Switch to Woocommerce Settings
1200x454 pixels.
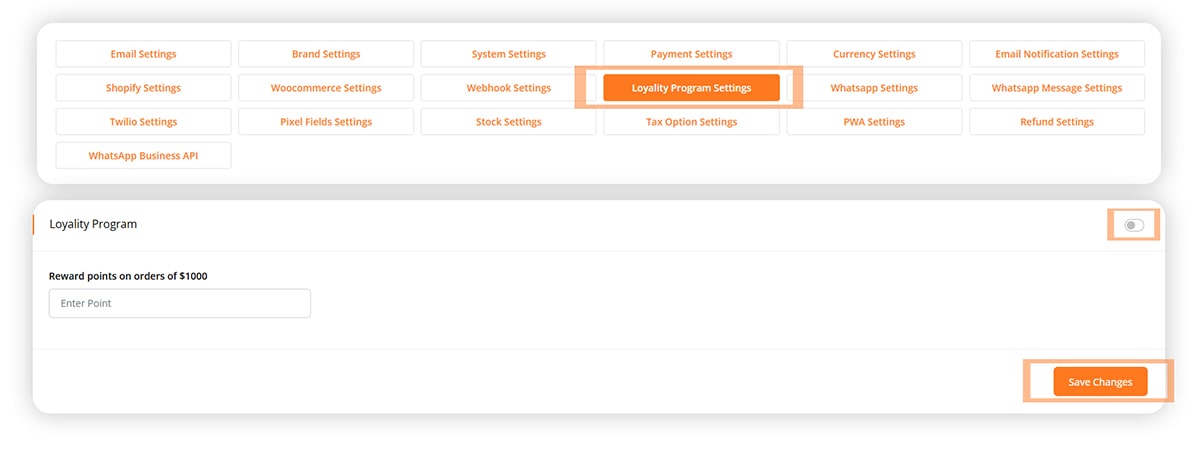(x=326, y=88)
